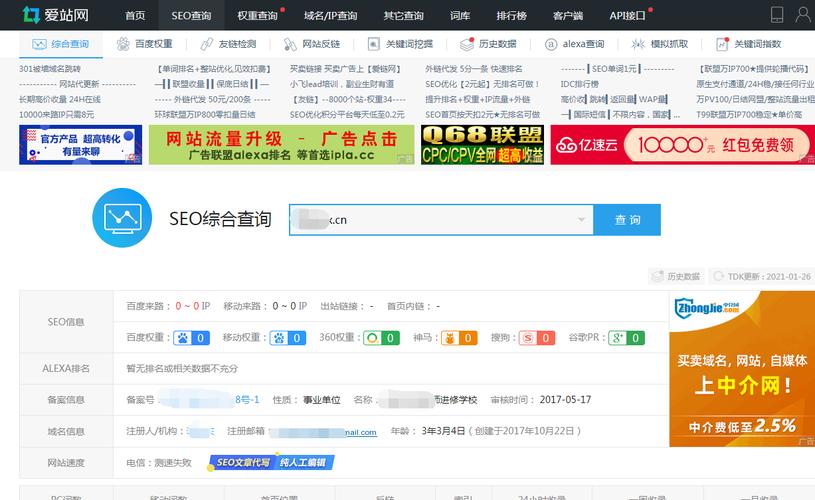The height and width of the screenshot is (500, 815).
Task: Open the 客户端 menu
Action: [x=568, y=16]
